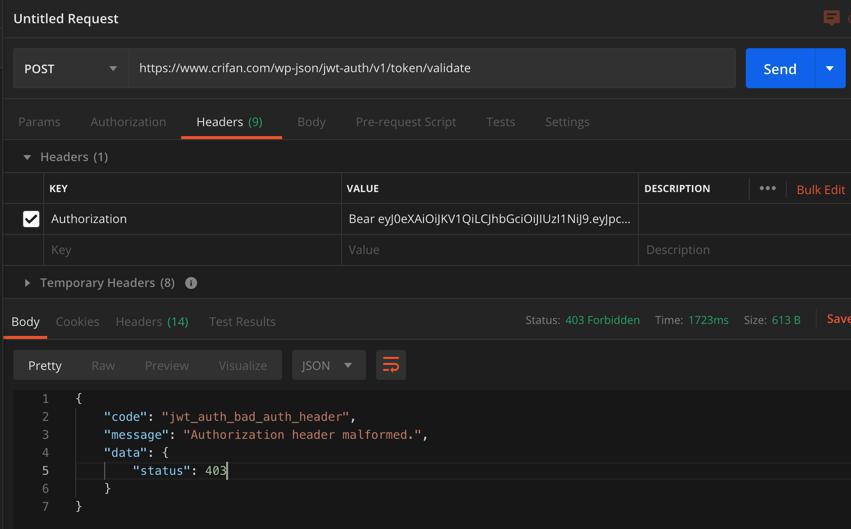Image resolution: width=851 pixels, height=529 pixels.
Task: Collapse the Headers (1) section
Action: pos(27,157)
